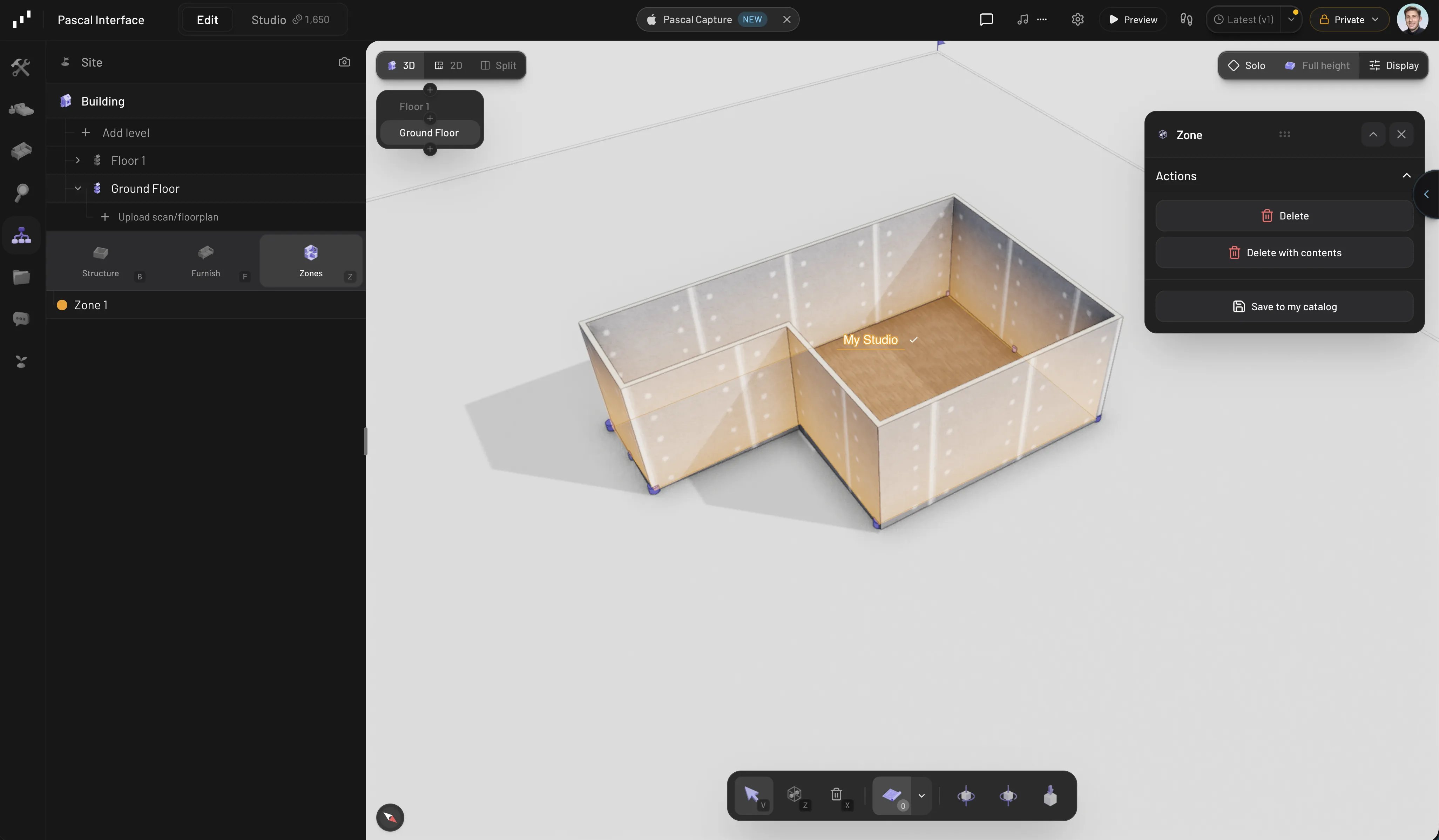Switch to the Edit tab
The image size is (1439, 840).
pos(207,20)
